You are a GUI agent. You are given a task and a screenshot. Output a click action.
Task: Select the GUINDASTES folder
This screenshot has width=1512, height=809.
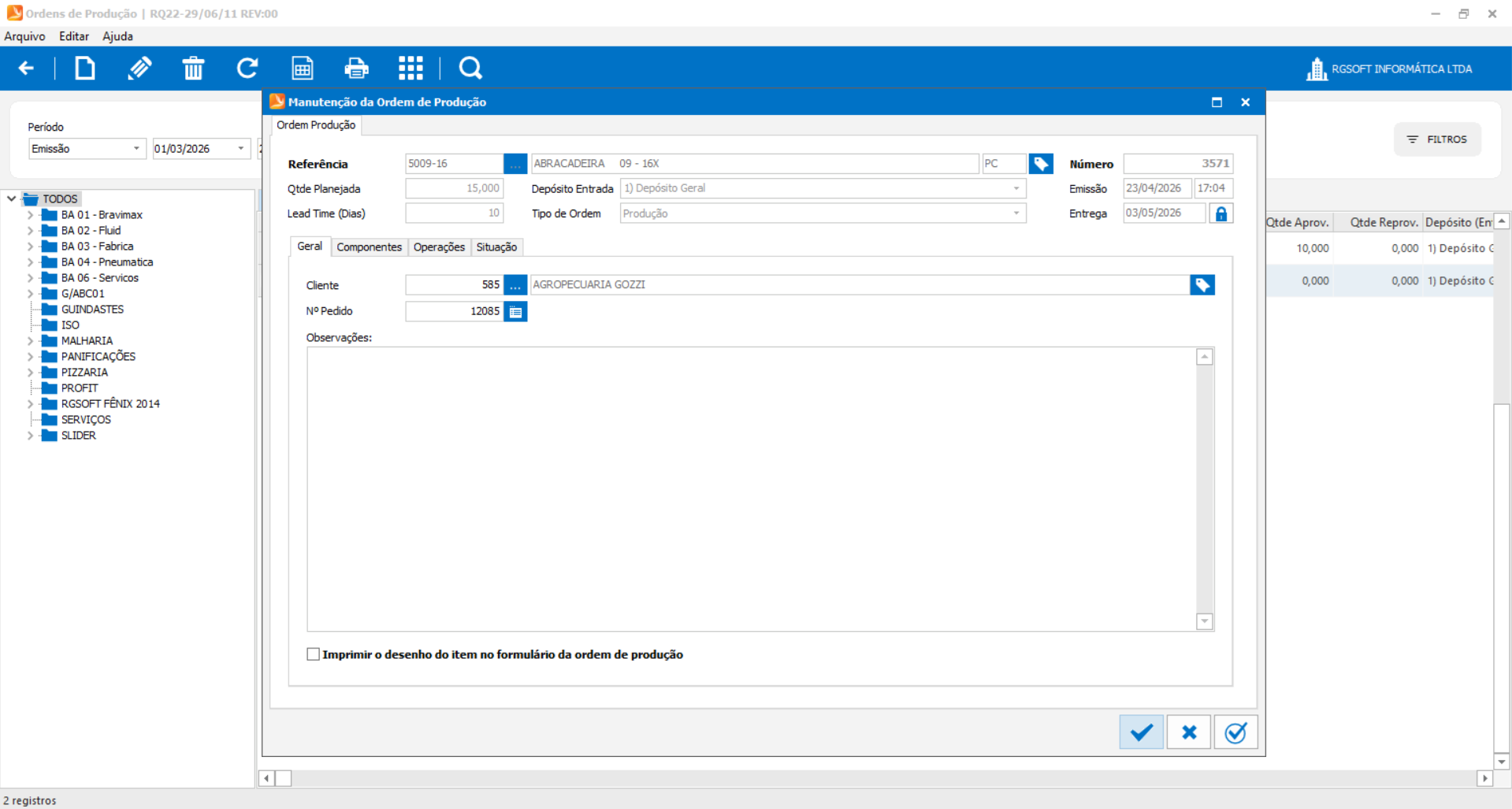[92, 310]
